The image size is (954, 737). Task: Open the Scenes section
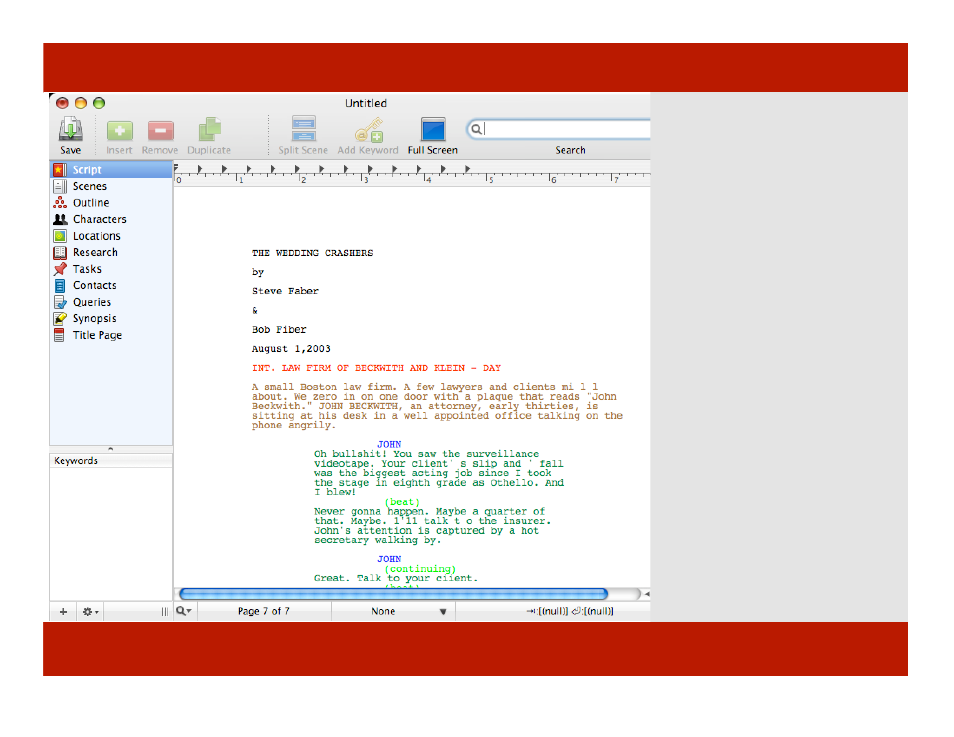[x=111, y=186]
